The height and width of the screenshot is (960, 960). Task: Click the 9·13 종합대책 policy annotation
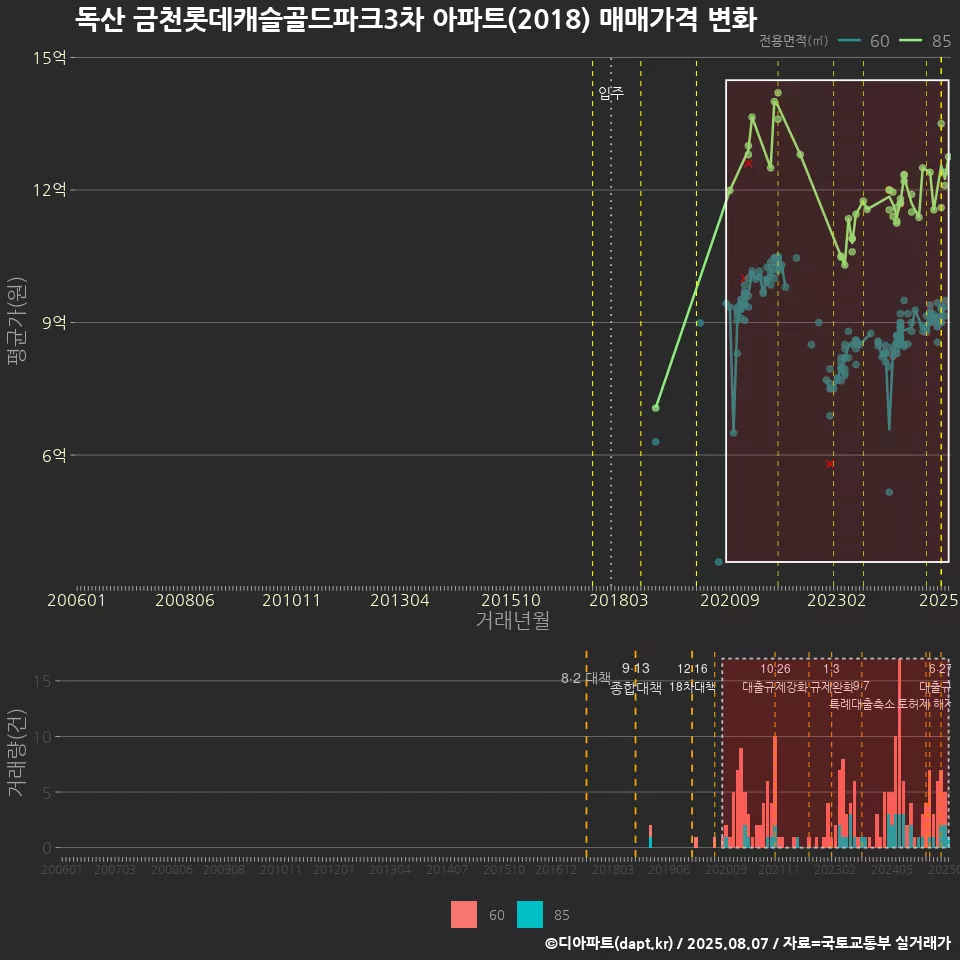tap(636, 678)
